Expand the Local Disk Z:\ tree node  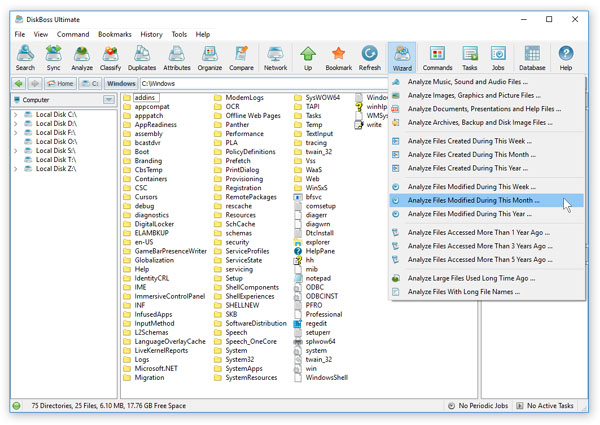[16, 169]
